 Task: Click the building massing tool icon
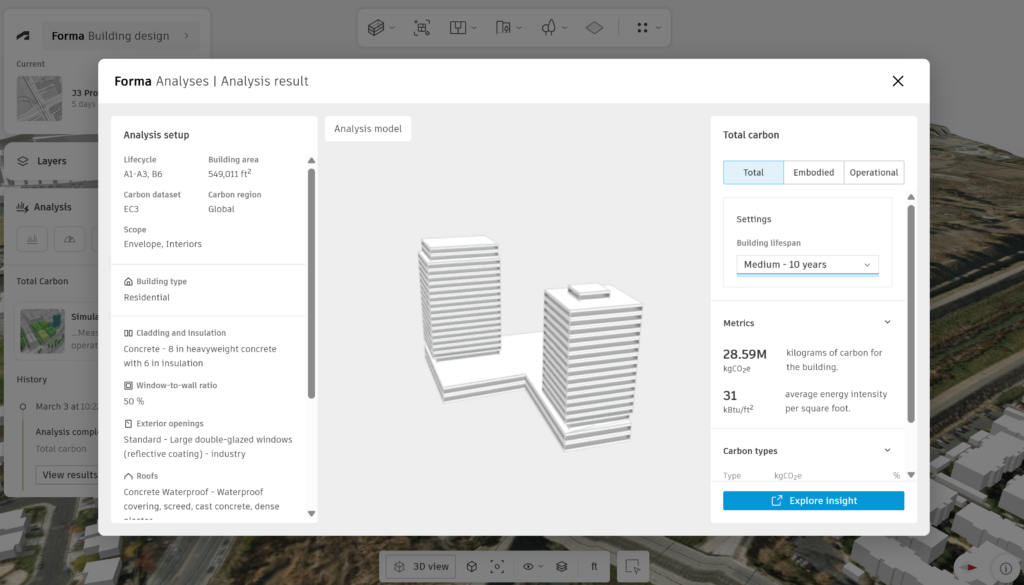pyautogui.click(x=376, y=28)
